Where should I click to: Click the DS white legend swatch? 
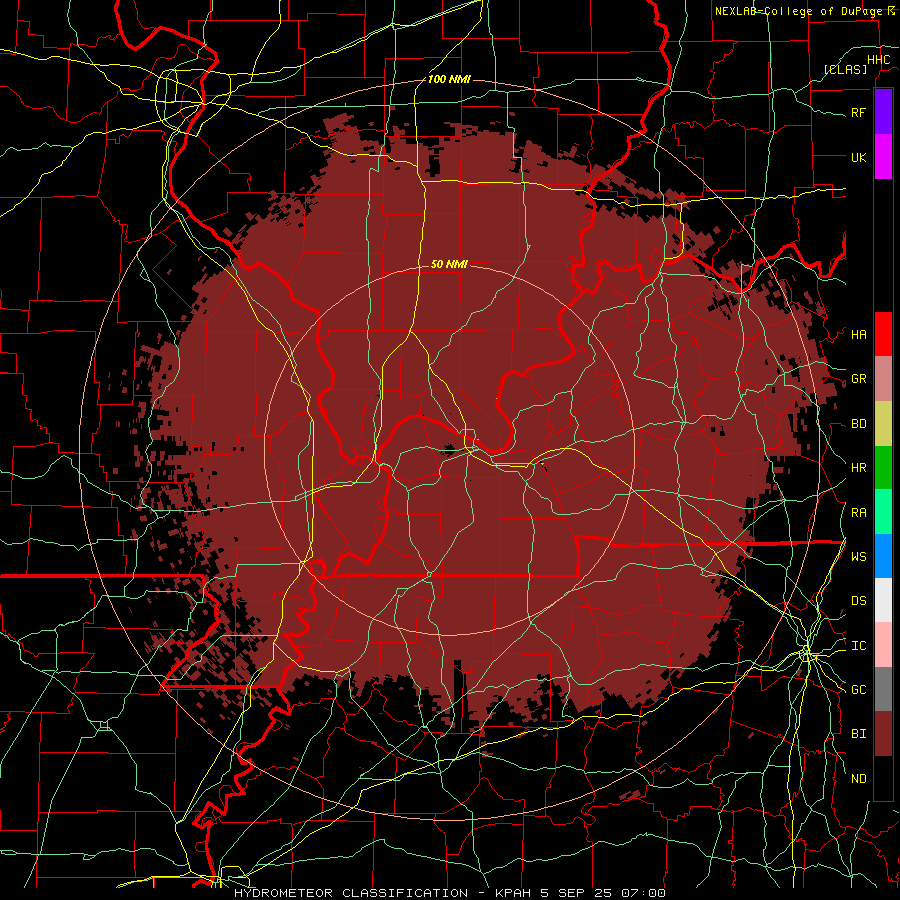point(883,600)
